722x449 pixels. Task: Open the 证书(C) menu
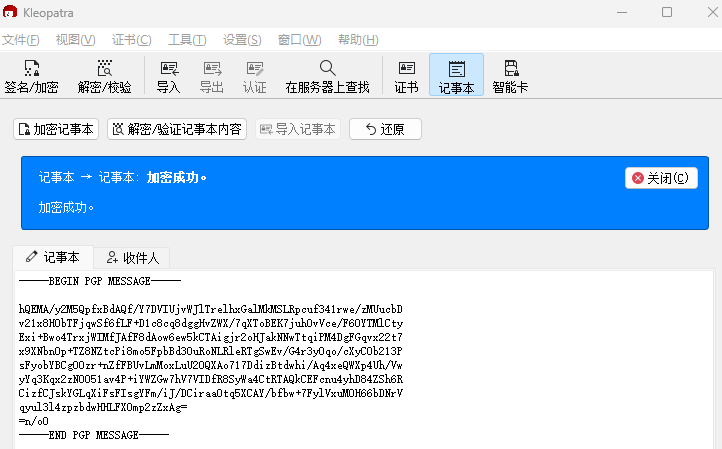tap(131, 40)
